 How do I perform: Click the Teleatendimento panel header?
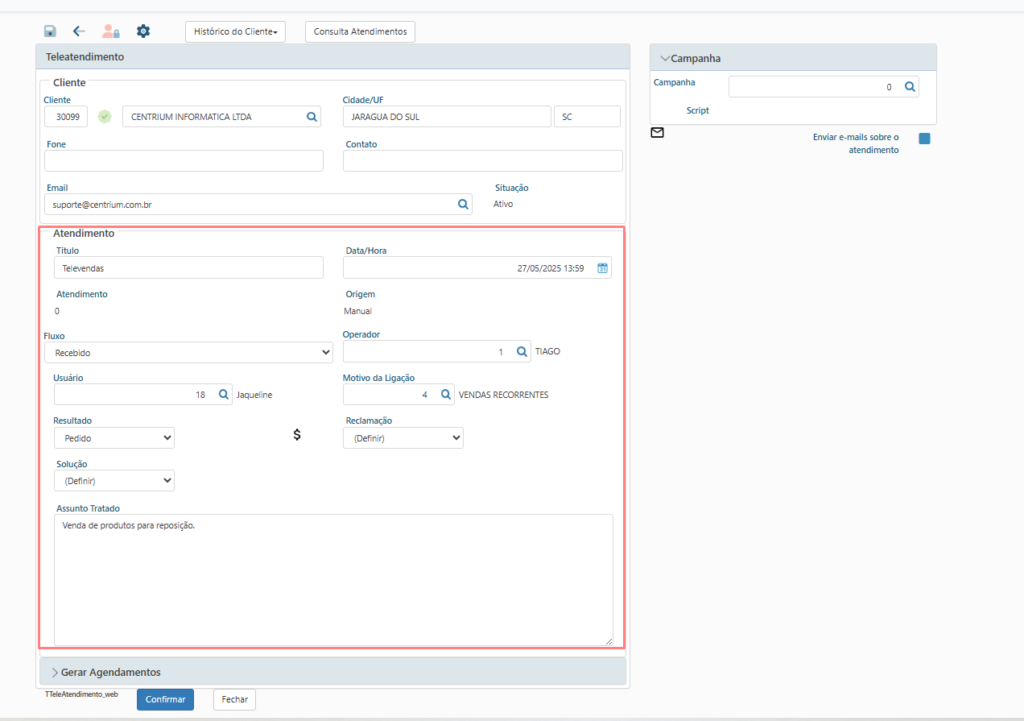(333, 57)
